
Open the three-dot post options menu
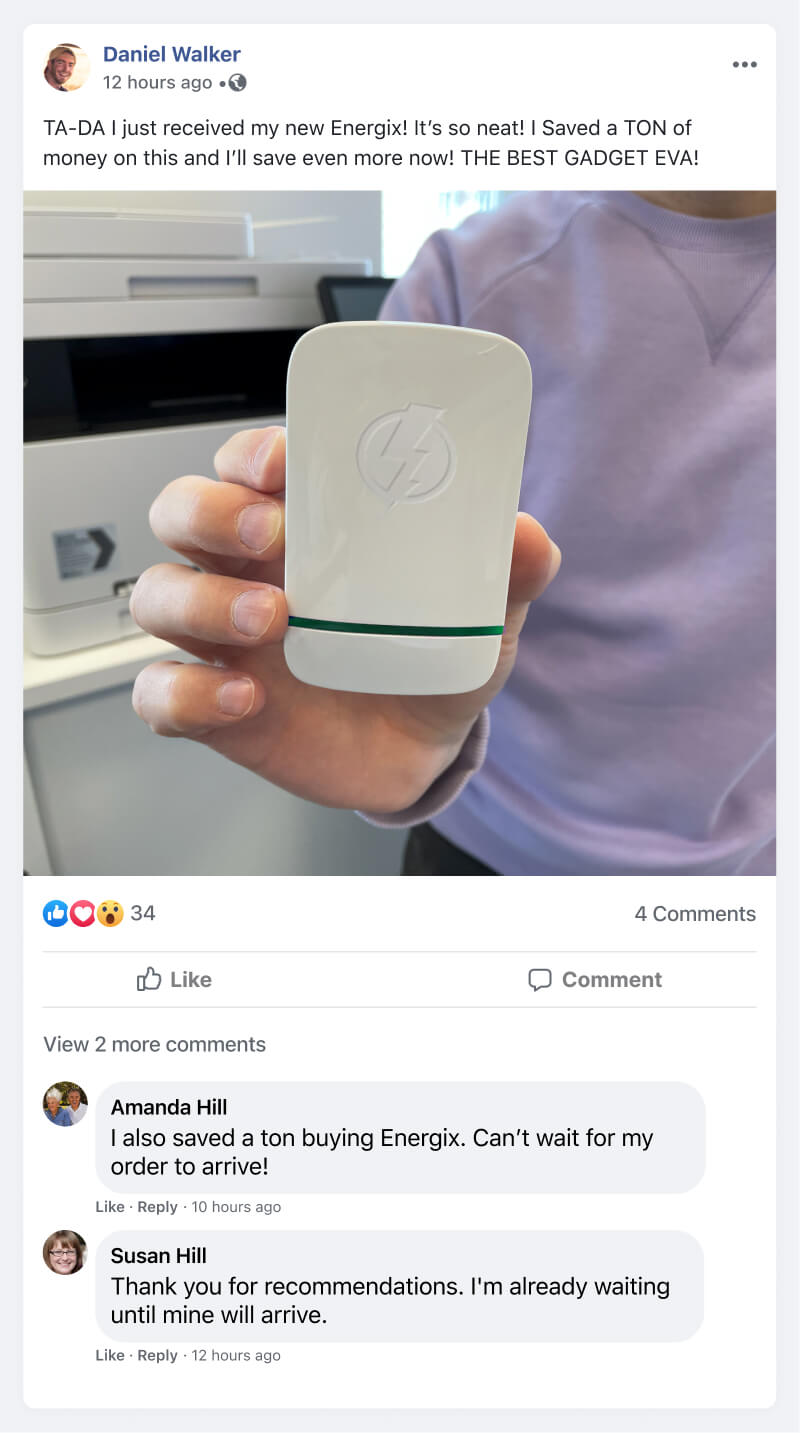744,65
